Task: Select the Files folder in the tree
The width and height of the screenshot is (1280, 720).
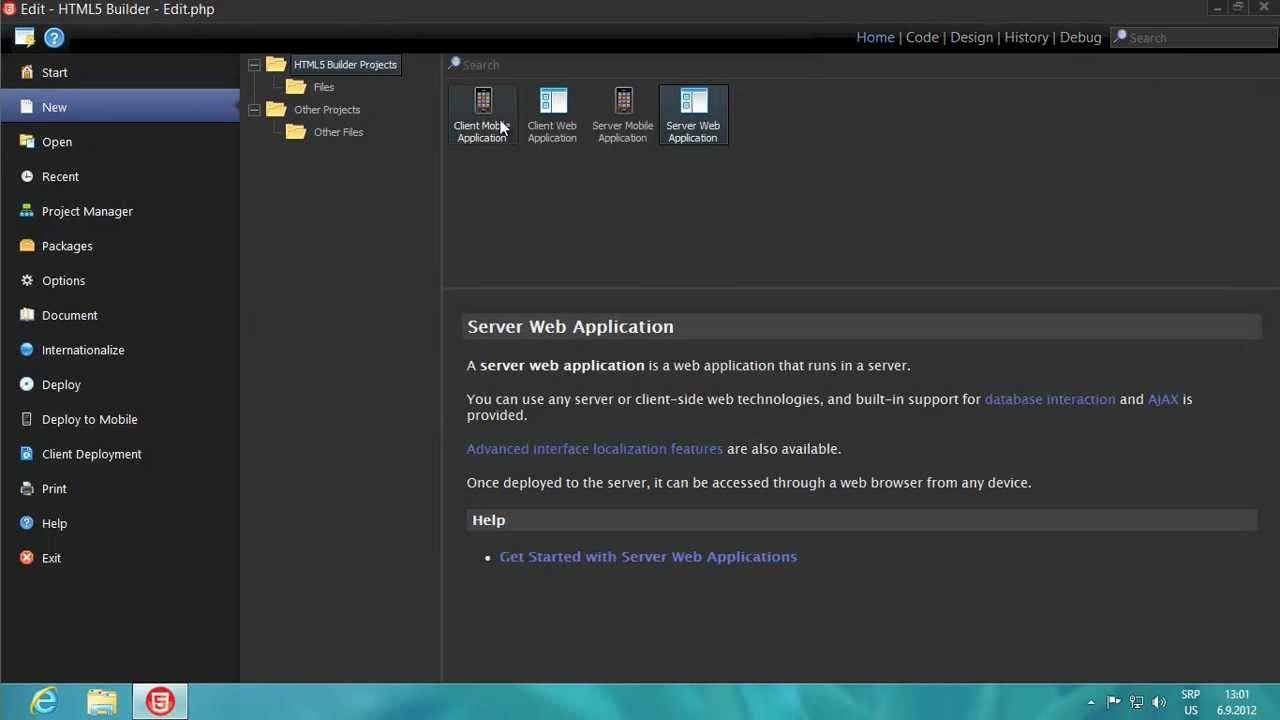Action: pos(323,87)
